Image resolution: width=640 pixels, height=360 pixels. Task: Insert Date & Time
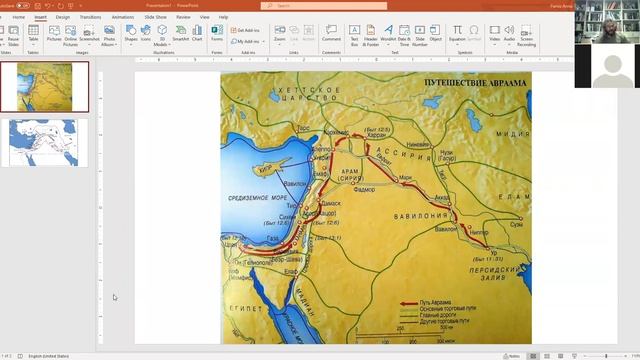point(404,36)
